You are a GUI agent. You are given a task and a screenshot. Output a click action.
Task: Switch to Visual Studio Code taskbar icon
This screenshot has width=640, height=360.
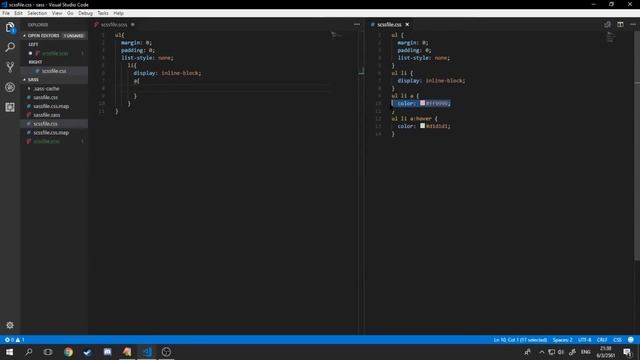(x=147, y=352)
